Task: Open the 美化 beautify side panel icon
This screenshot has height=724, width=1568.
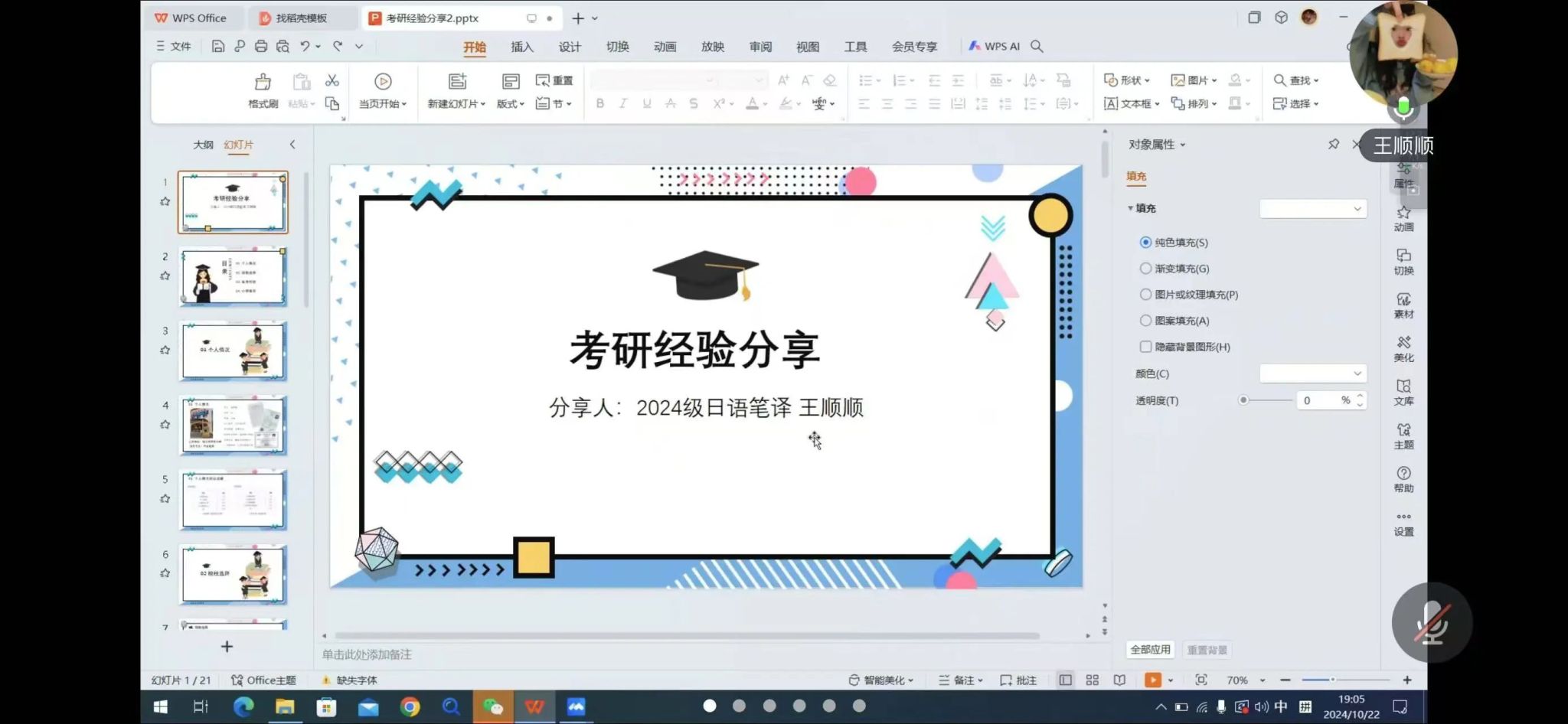Action: (x=1403, y=348)
